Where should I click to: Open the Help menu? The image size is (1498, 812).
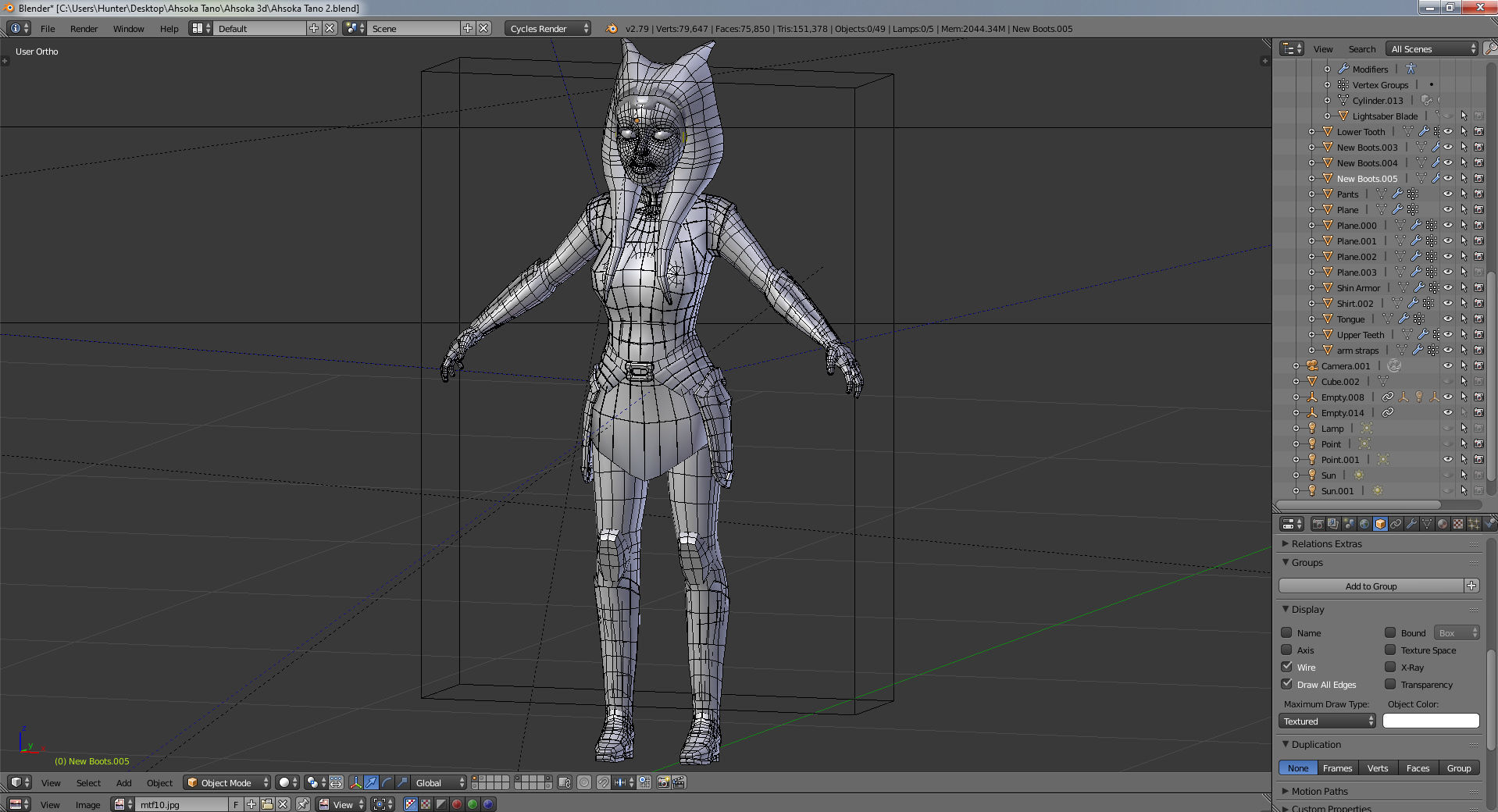[169, 28]
